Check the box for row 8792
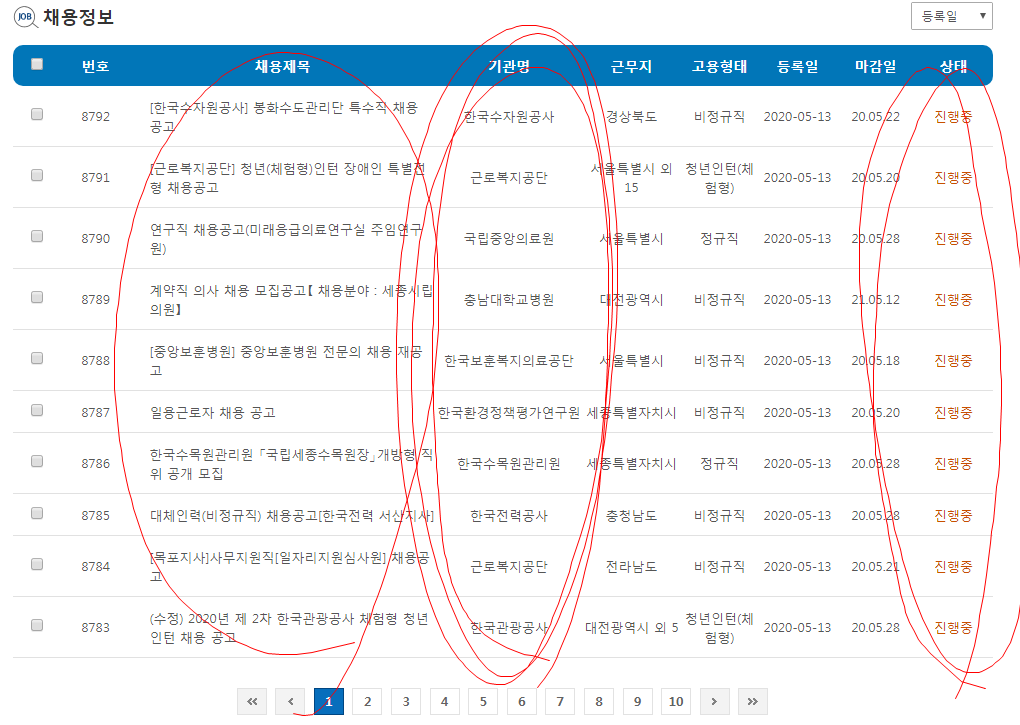 pyautogui.click(x=37, y=114)
